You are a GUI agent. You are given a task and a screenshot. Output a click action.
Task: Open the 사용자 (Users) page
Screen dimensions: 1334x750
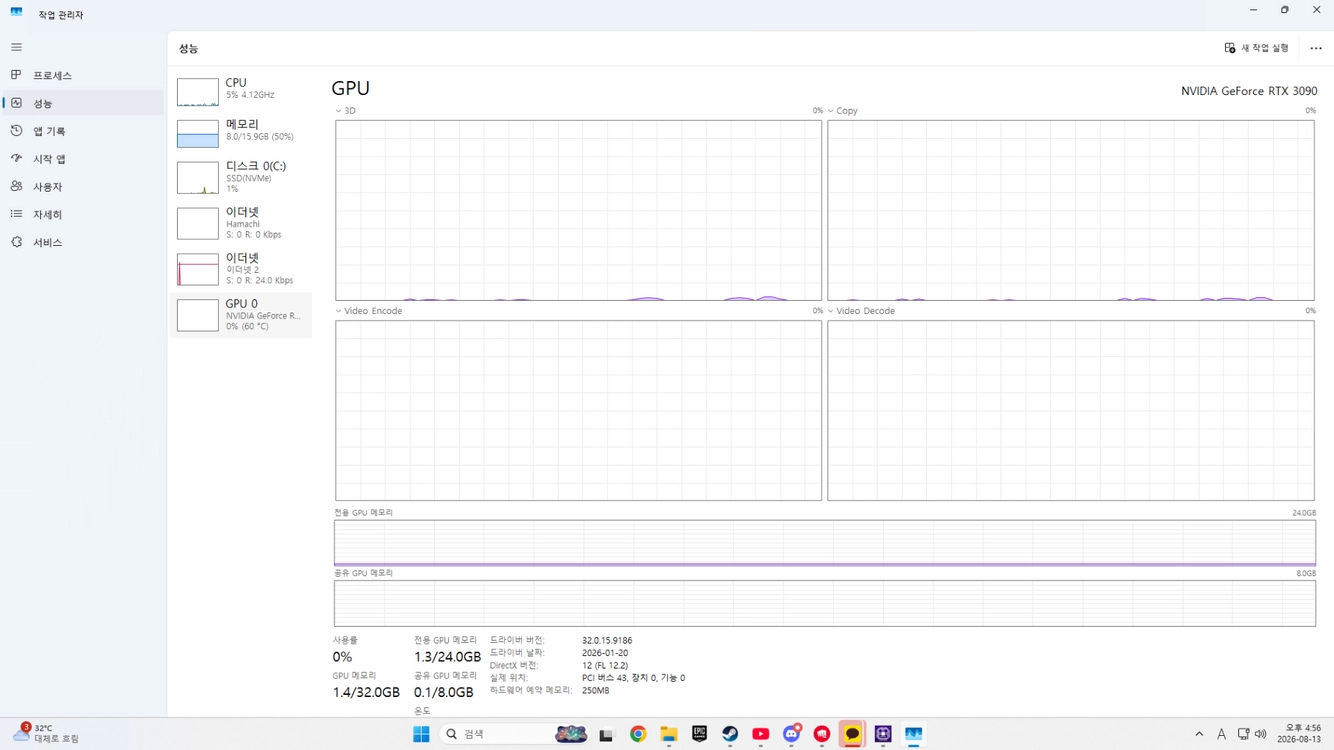click(83, 187)
